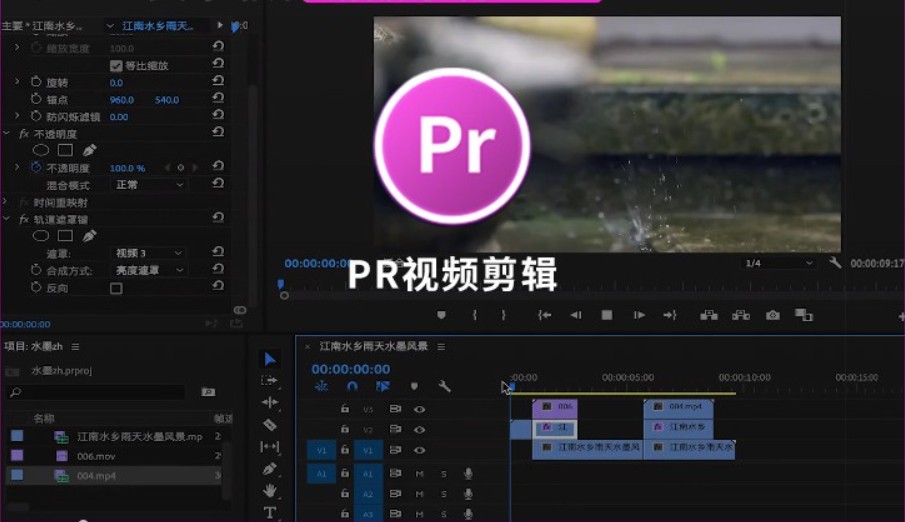Click the 名称 column header

tap(44, 418)
